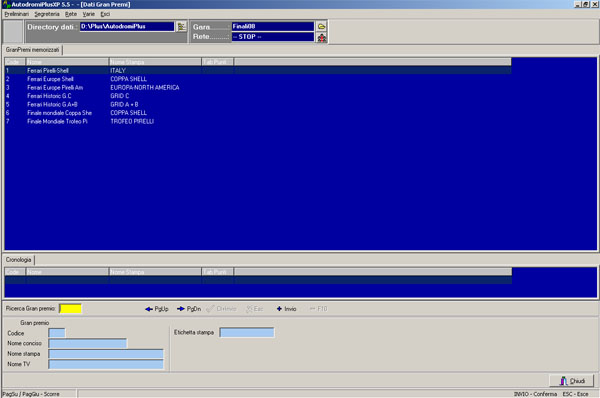
Task: Click the Directory dati path field
Action: (x=127, y=26)
